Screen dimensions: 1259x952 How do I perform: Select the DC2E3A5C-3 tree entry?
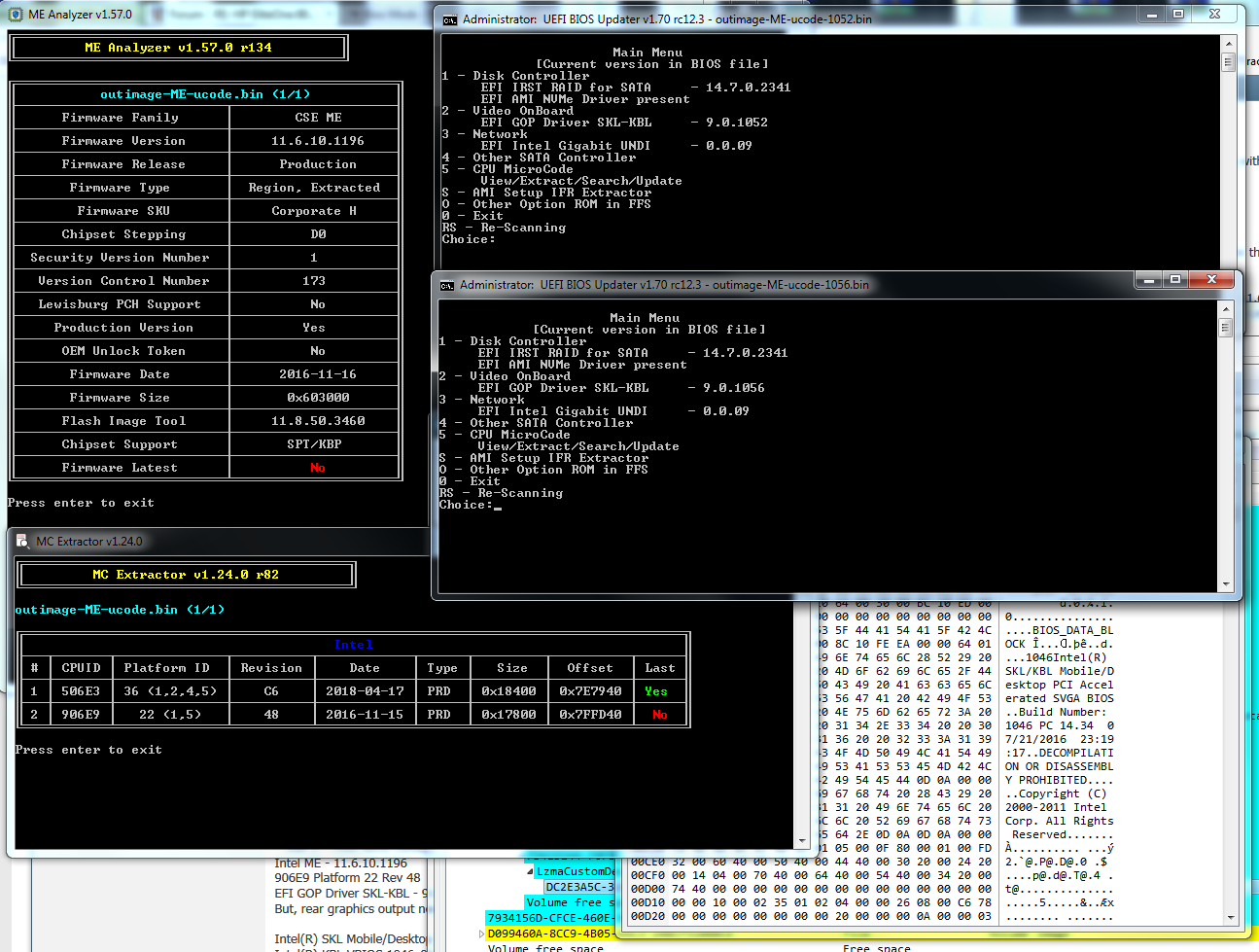(579, 887)
